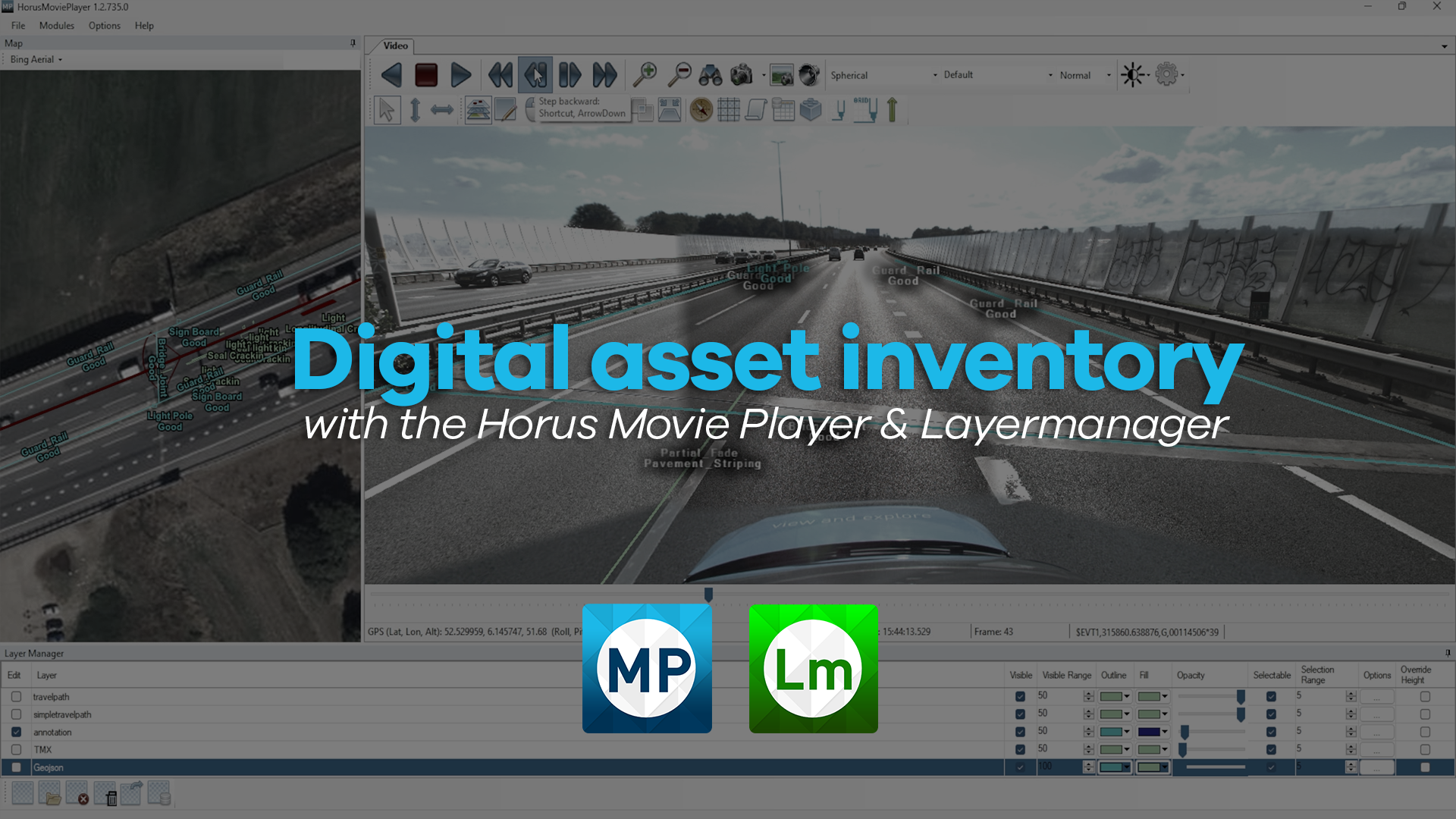This screenshot has height=819, width=1456.
Task: Open the Spherical view mode dropdown
Action: click(935, 75)
